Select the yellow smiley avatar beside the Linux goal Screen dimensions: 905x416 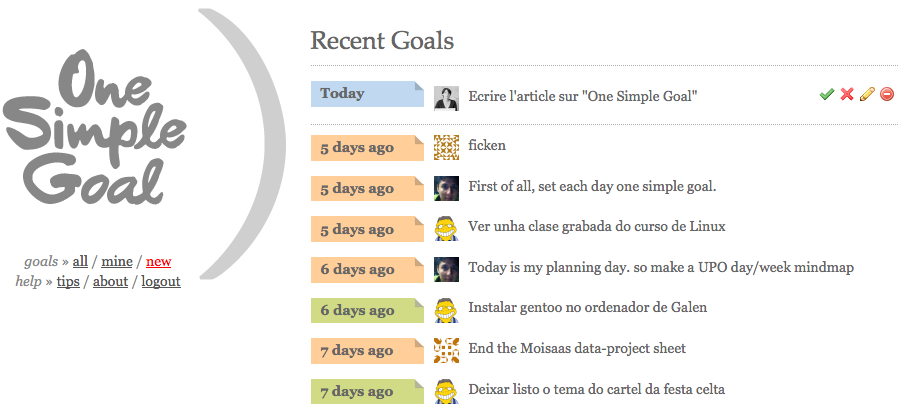pos(446,228)
